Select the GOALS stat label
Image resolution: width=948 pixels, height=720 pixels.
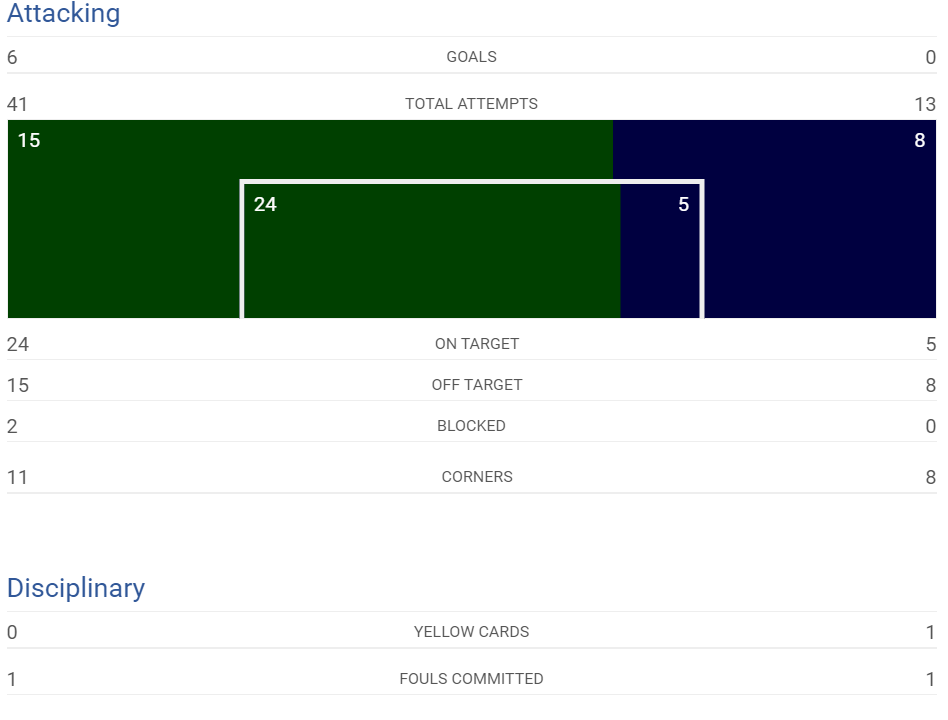(472, 57)
